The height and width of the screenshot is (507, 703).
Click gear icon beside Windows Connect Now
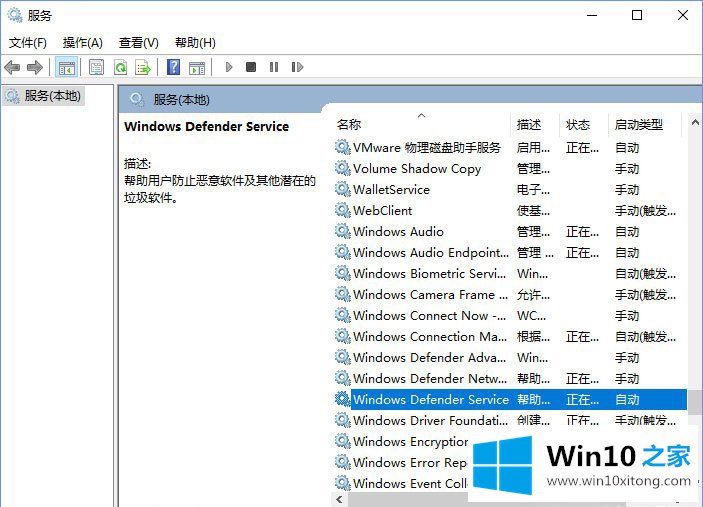point(343,315)
